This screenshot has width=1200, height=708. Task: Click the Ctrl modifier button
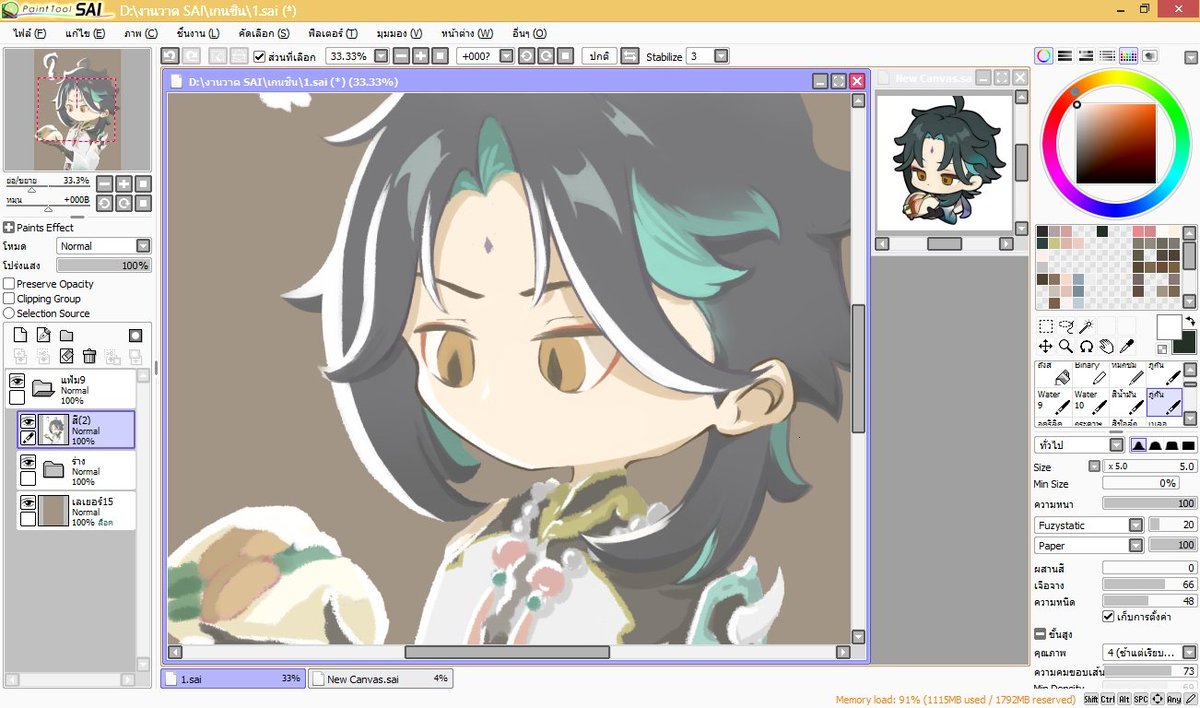pyautogui.click(x=1108, y=699)
